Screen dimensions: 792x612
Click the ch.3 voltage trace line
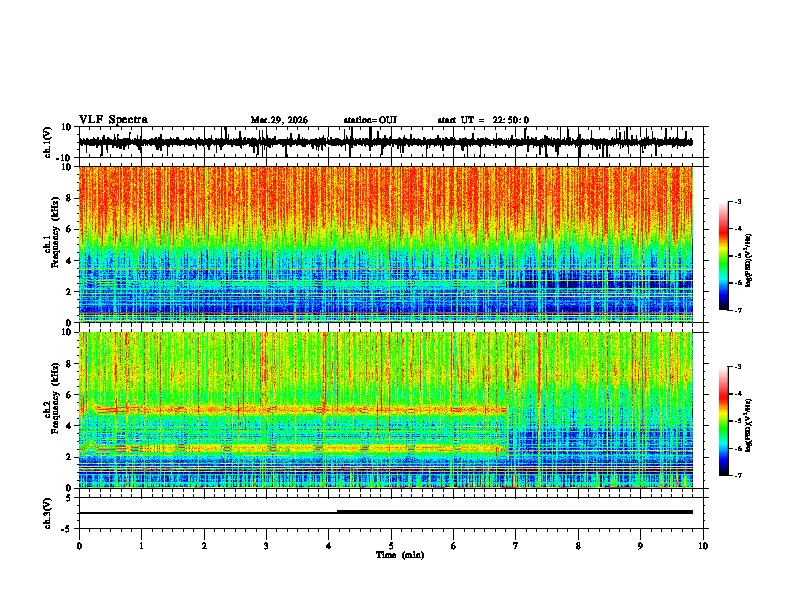pos(385,513)
